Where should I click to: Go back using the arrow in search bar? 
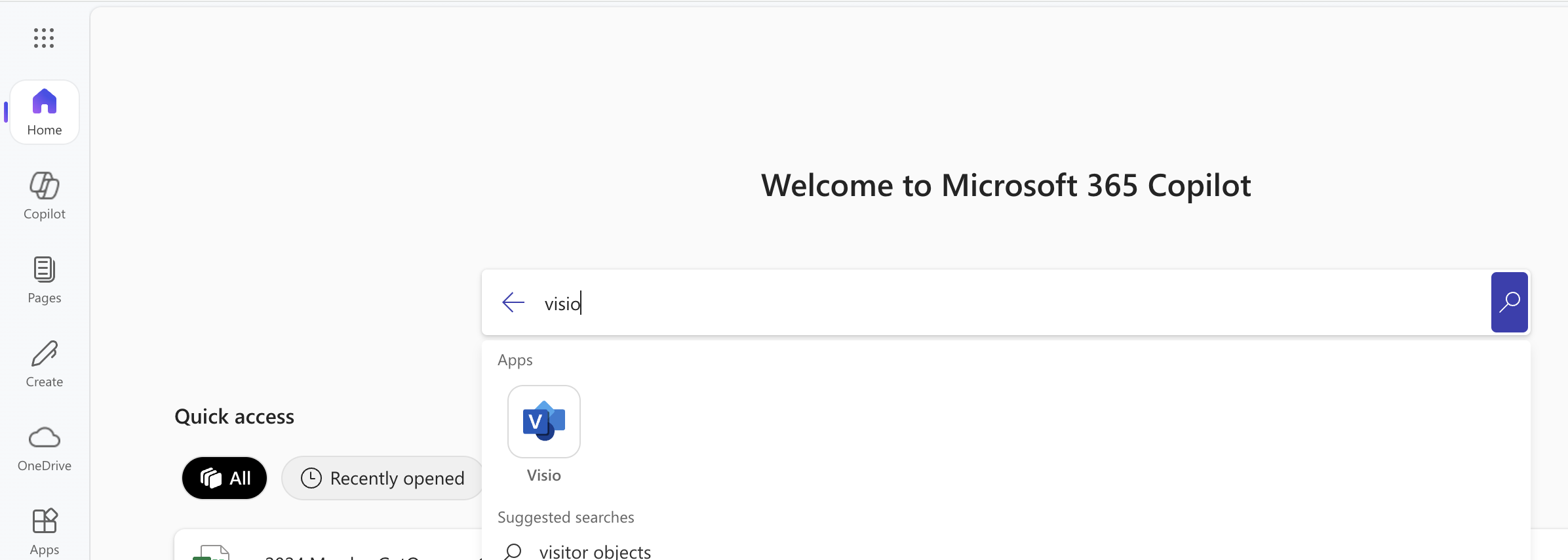(x=513, y=302)
